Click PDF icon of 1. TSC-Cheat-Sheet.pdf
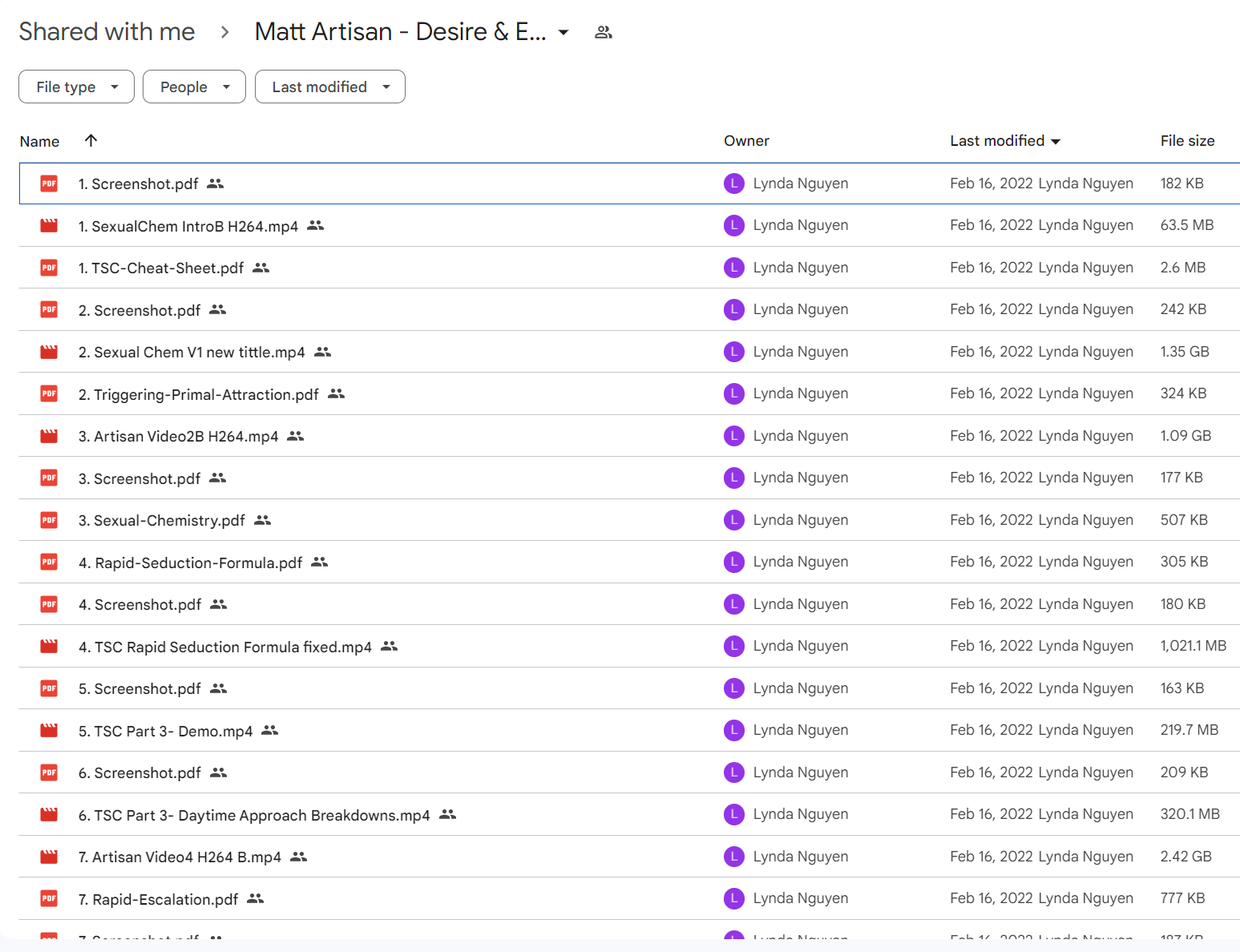 (x=49, y=268)
